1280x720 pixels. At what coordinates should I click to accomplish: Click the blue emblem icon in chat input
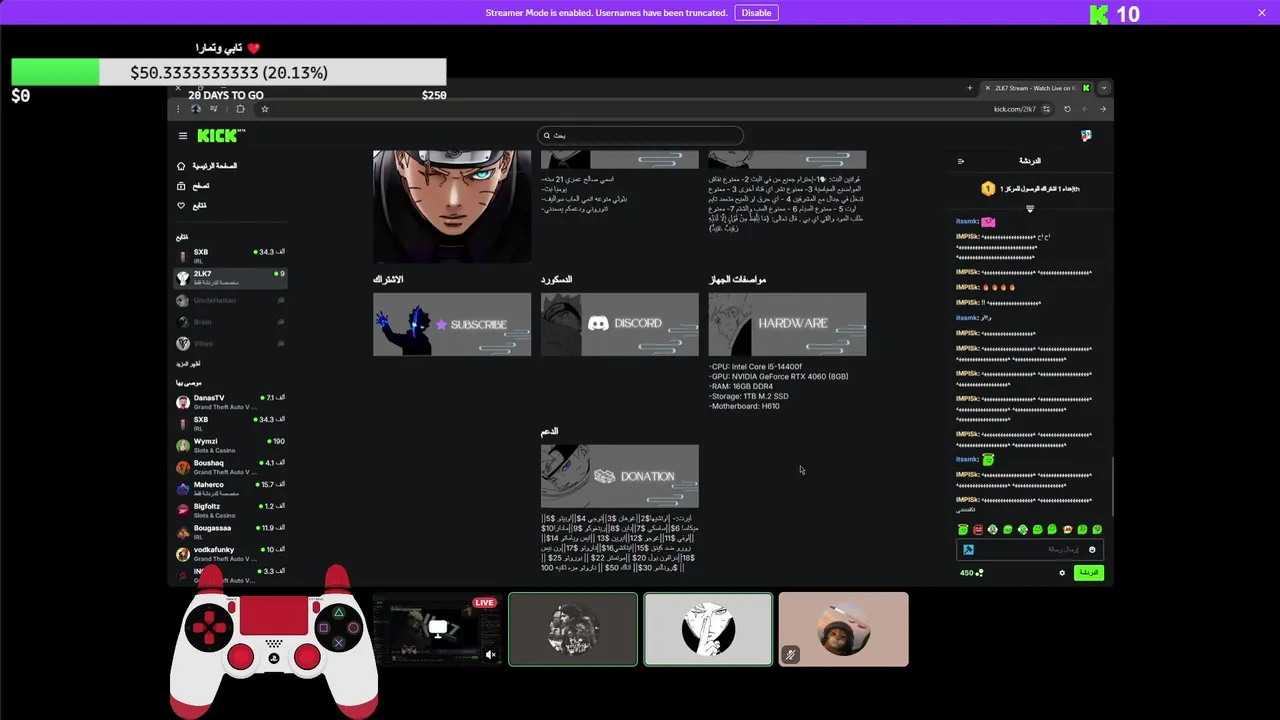[968, 549]
